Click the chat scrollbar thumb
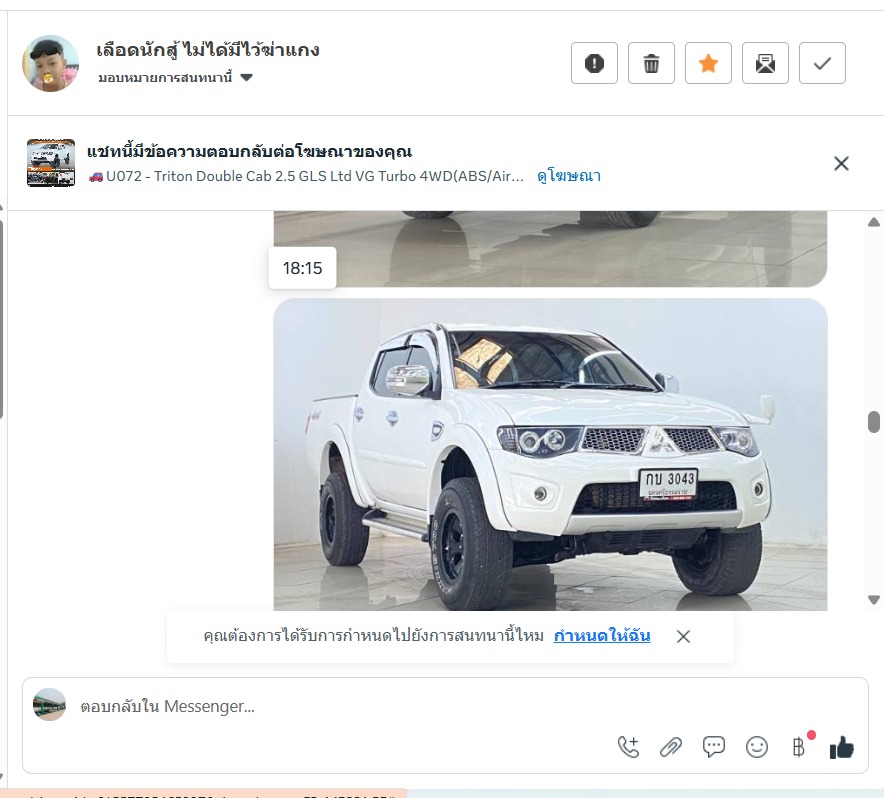884x798 pixels. pos(874,422)
